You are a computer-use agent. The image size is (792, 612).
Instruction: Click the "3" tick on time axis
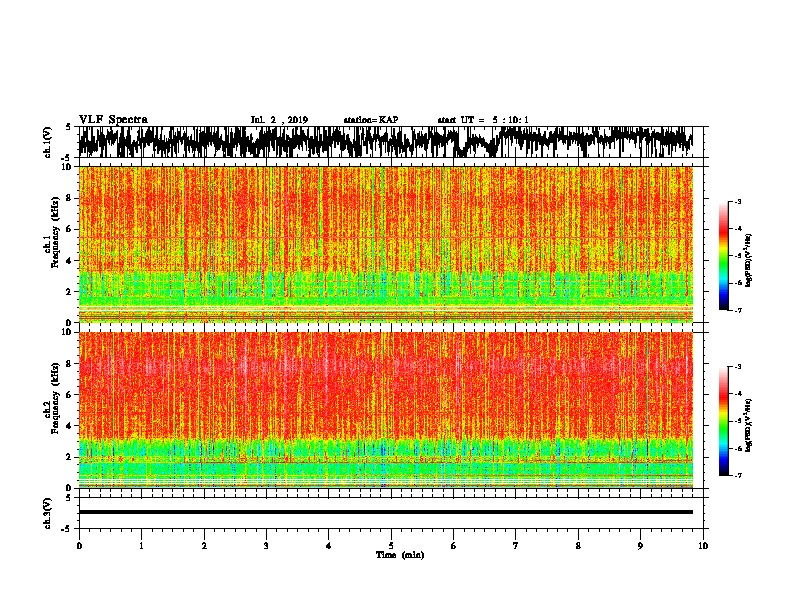point(266,546)
